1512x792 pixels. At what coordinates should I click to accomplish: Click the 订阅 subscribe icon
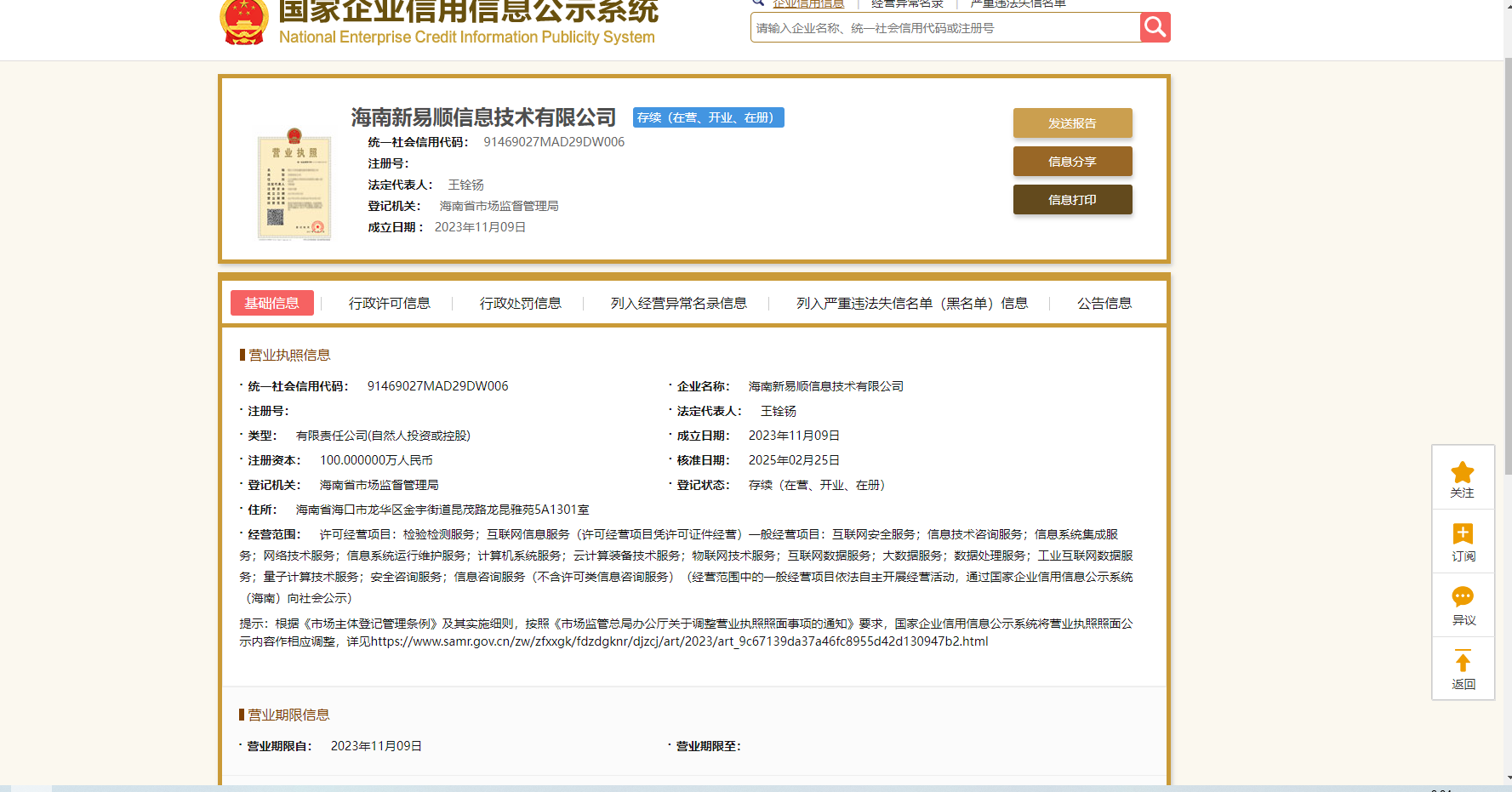click(x=1463, y=534)
